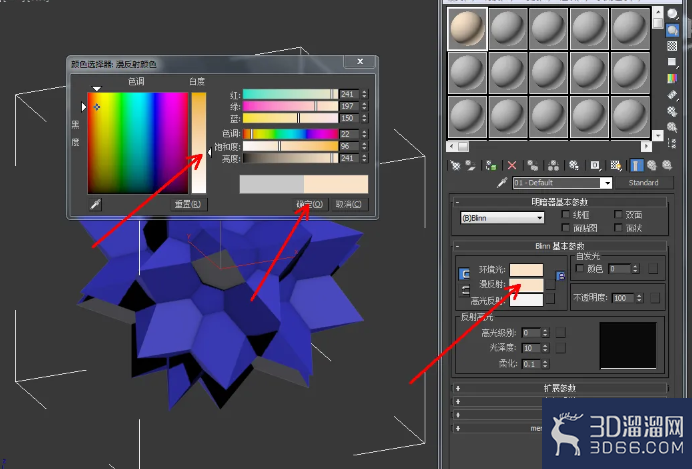This screenshot has width=692, height=469.
Task: Toggle the checkered Background icon
Action: pyautogui.click(x=672, y=46)
